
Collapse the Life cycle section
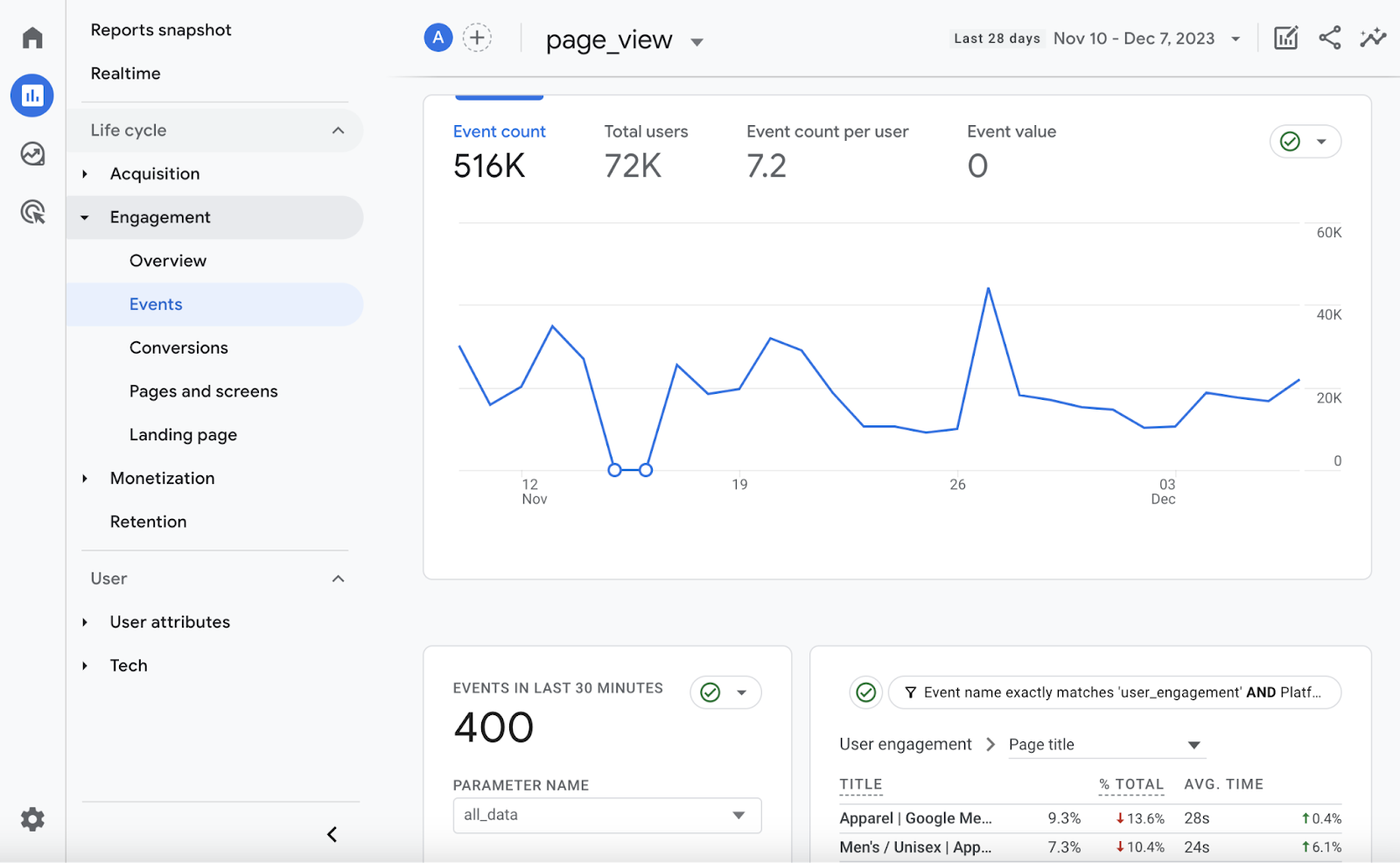click(339, 130)
